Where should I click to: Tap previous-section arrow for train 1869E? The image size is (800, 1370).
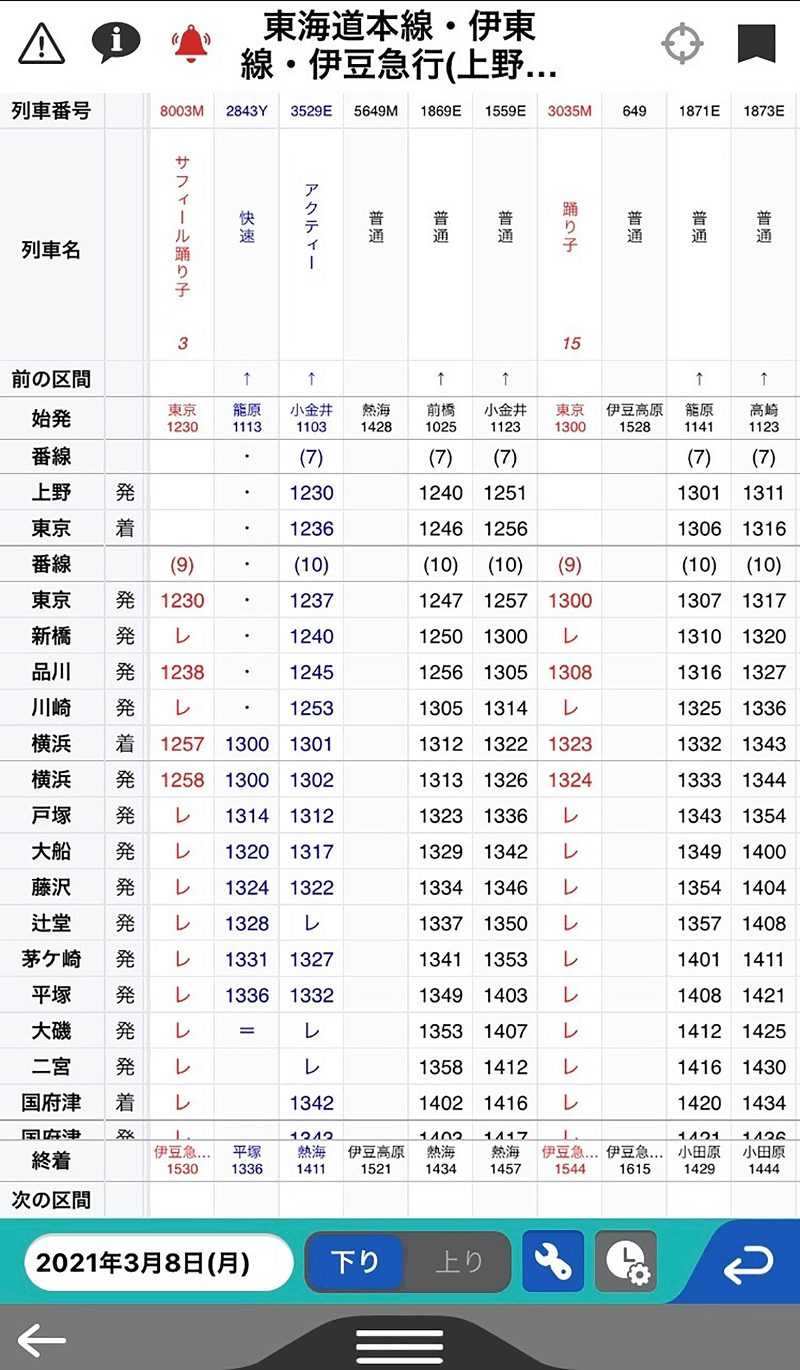pyautogui.click(x=441, y=379)
